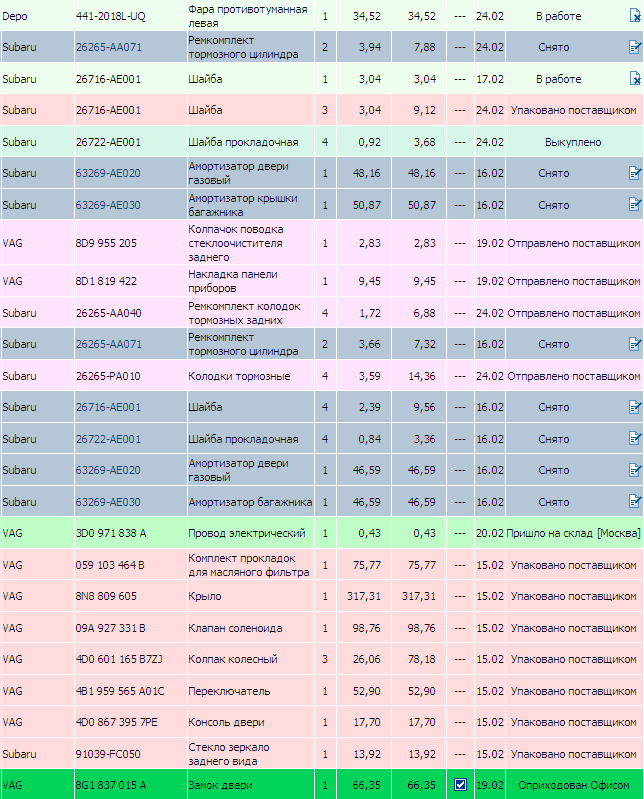Open link 63269-AE030 in the 50,87 row
This screenshot has width=644, height=799.
click(108, 205)
